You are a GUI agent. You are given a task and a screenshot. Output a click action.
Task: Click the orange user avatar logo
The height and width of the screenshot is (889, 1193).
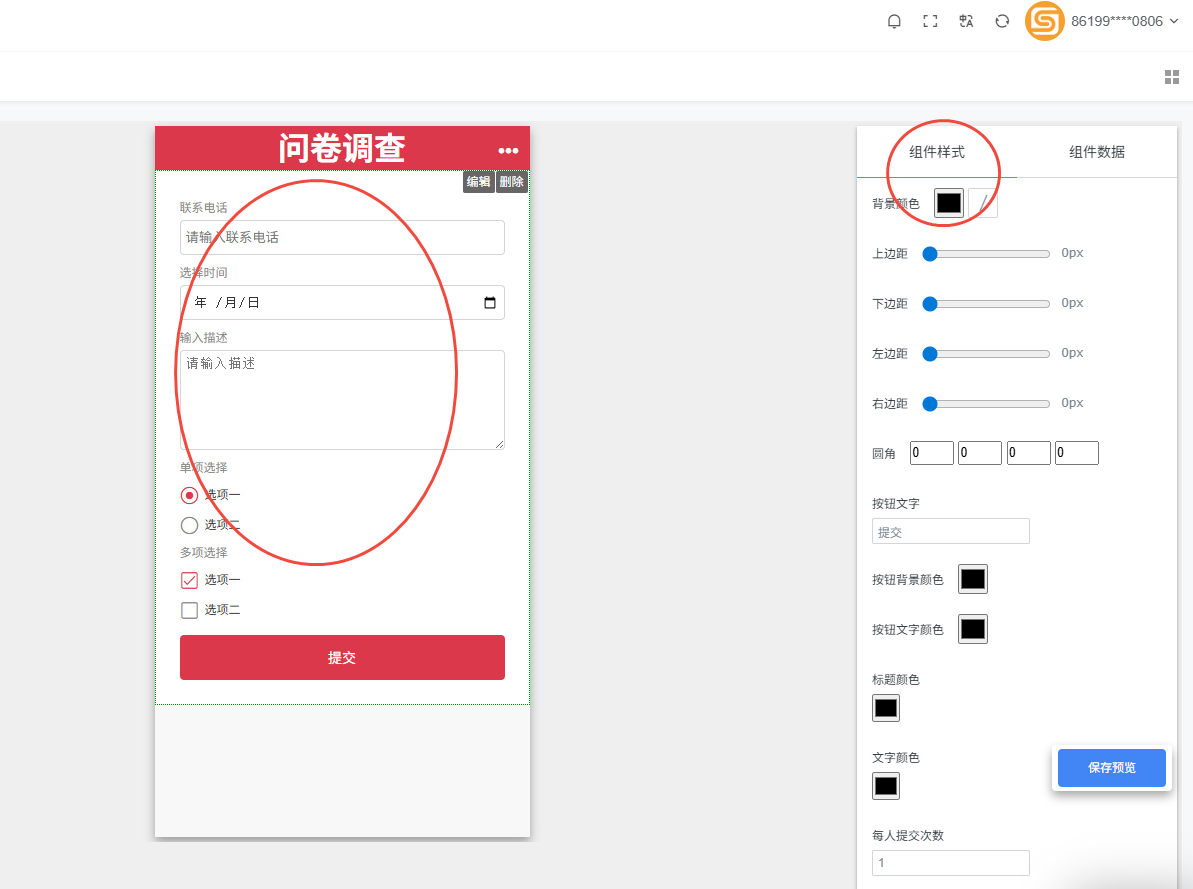coord(1045,21)
